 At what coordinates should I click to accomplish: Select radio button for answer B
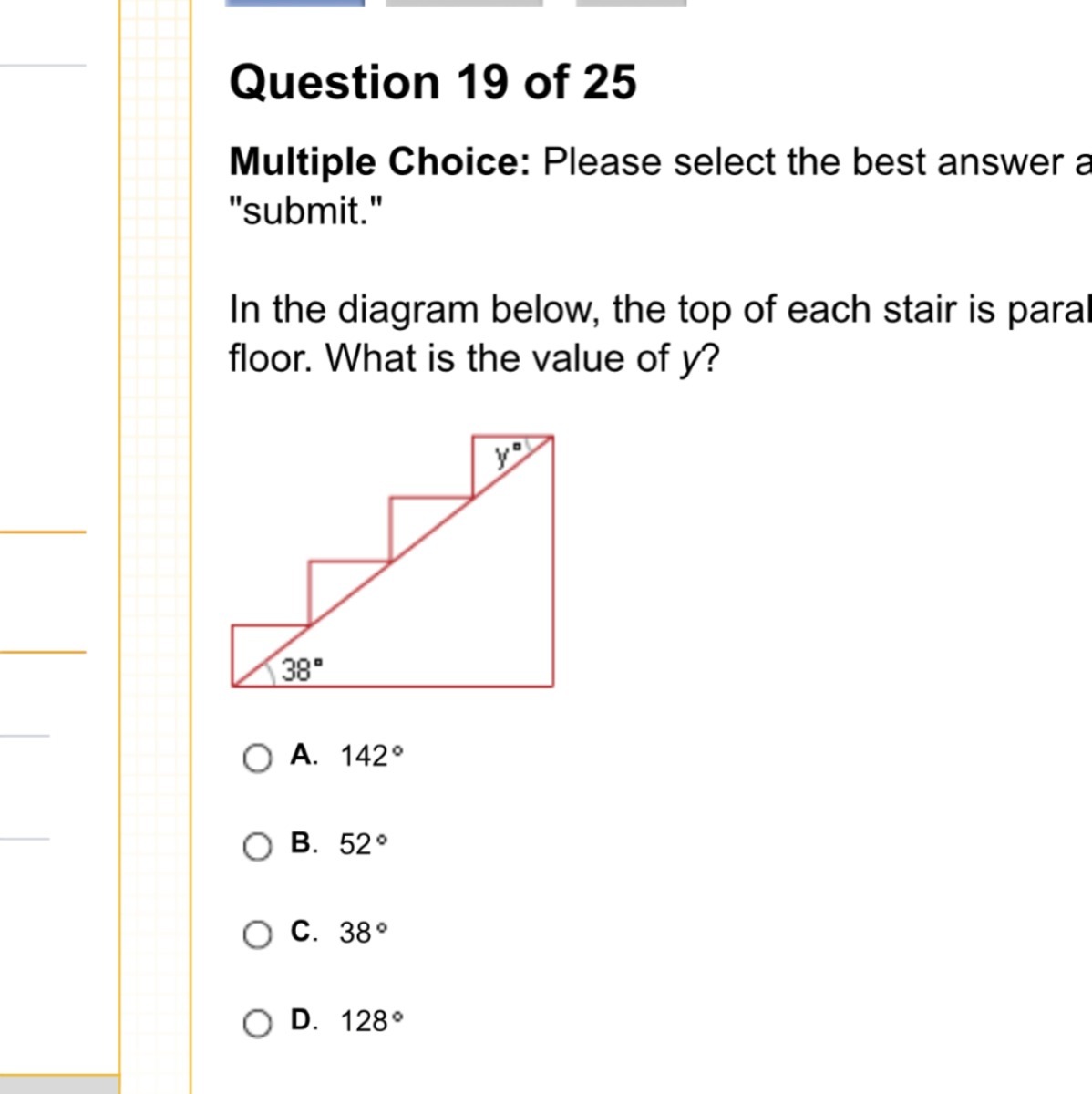(x=257, y=847)
